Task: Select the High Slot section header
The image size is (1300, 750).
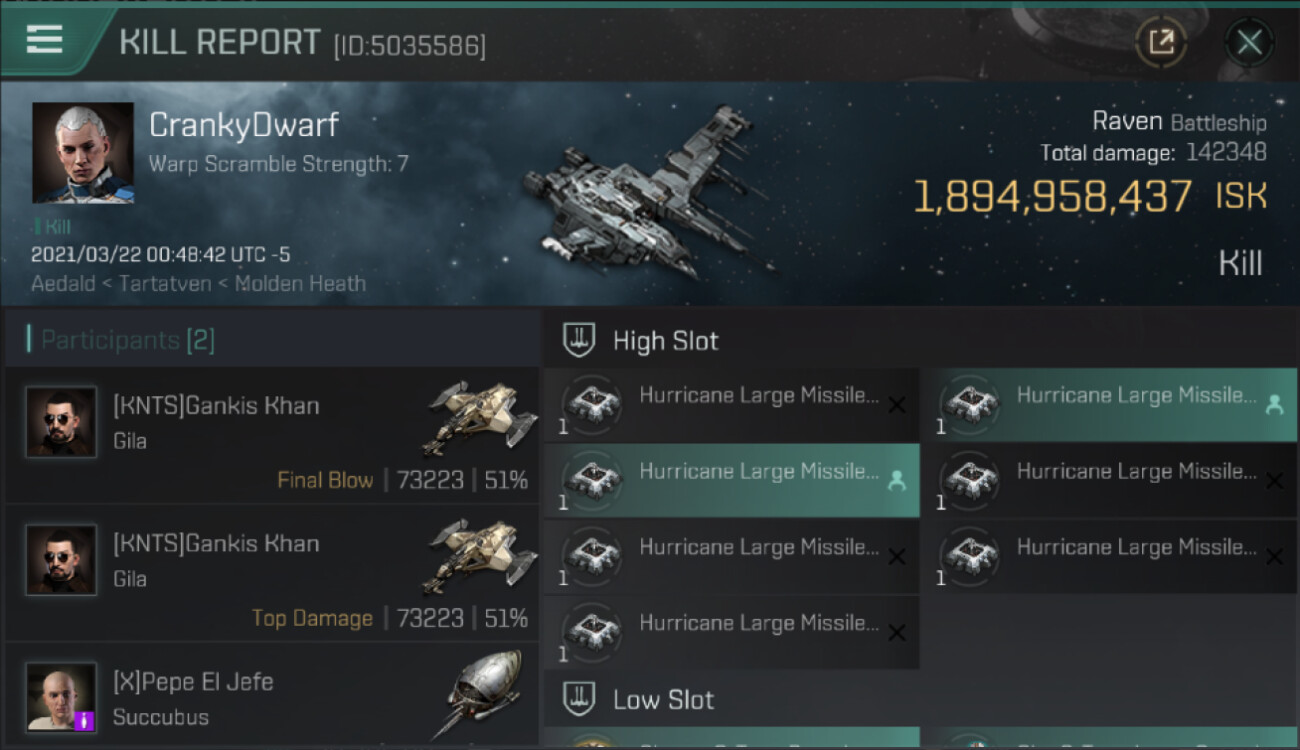Action: point(665,341)
